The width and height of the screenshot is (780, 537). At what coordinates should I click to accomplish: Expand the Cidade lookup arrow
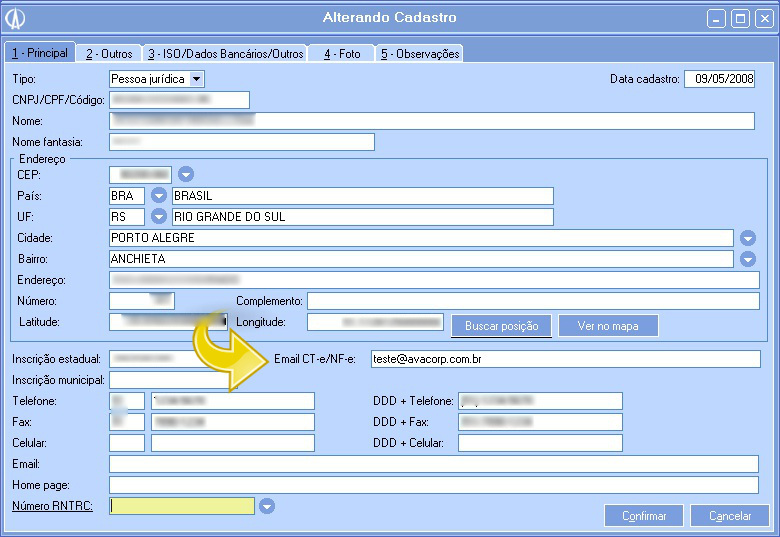coord(748,238)
